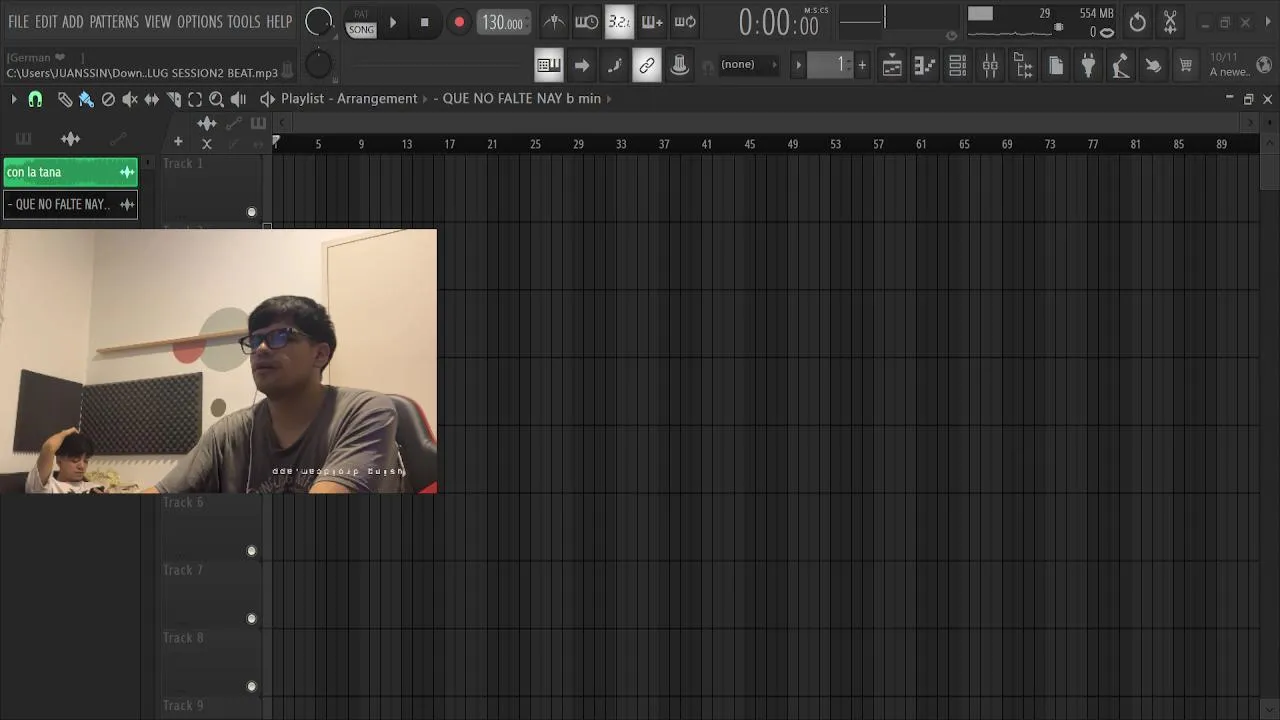This screenshot has height=720, width=1280.
Task: Open the ADD menu
Action: [x=73, y=22]
